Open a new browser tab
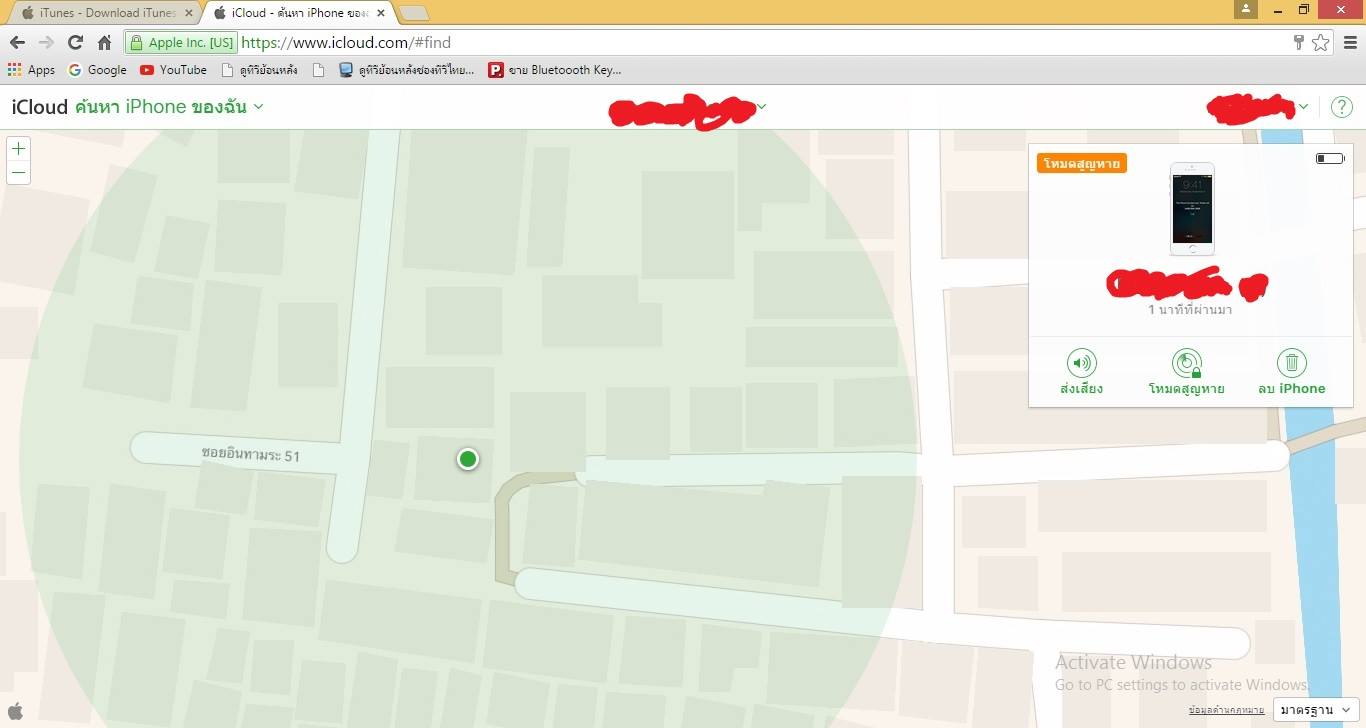 coord(413,13)
